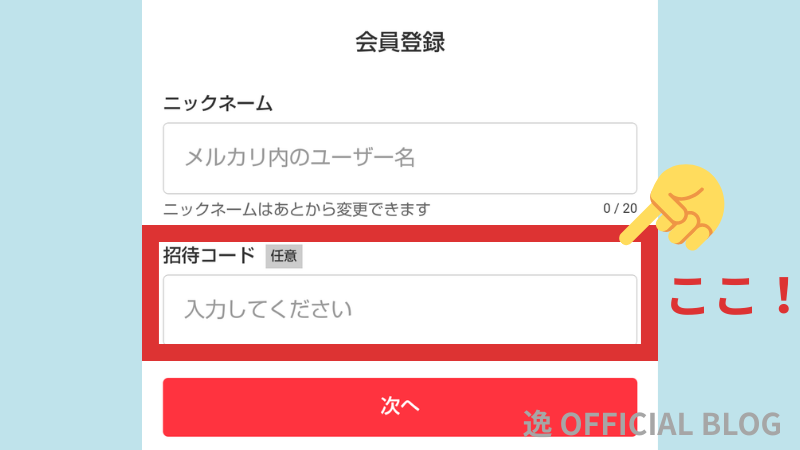Click the 入力してください placeholder text

269,309
